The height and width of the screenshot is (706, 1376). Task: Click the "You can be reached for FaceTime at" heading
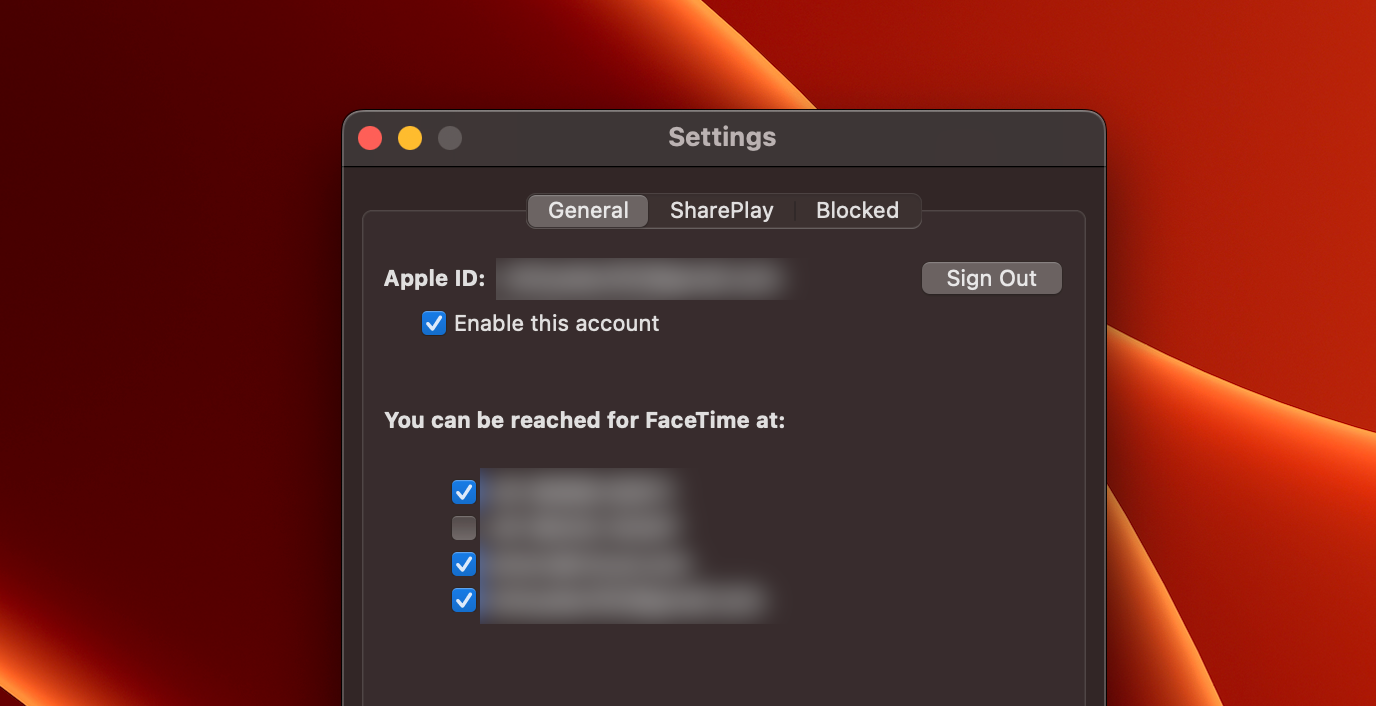click(x=585, y=420)
